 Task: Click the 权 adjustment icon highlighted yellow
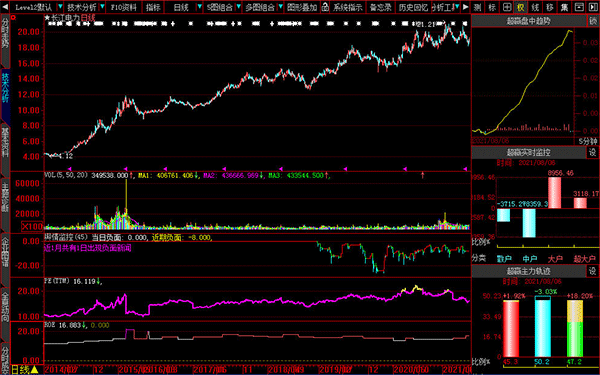pyautogui.click(x=521, y=7)
